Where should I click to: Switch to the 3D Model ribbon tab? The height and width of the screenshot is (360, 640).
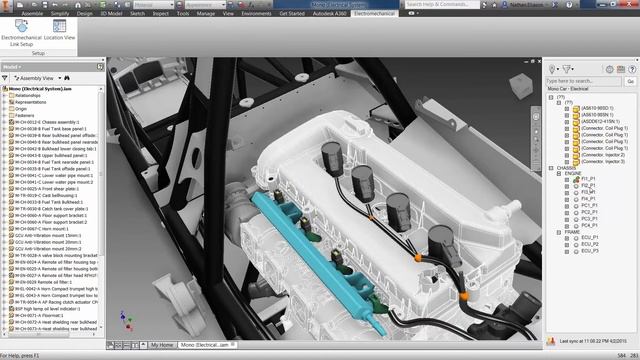pos(111,13)
